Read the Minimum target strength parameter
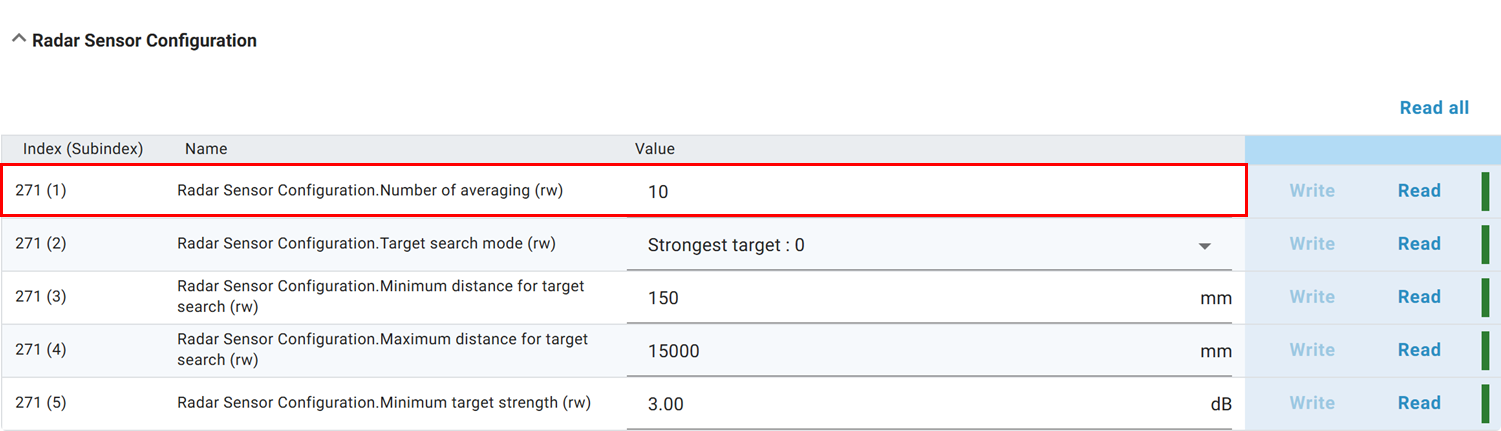 pyautogui.click(x=1418, y=403)
